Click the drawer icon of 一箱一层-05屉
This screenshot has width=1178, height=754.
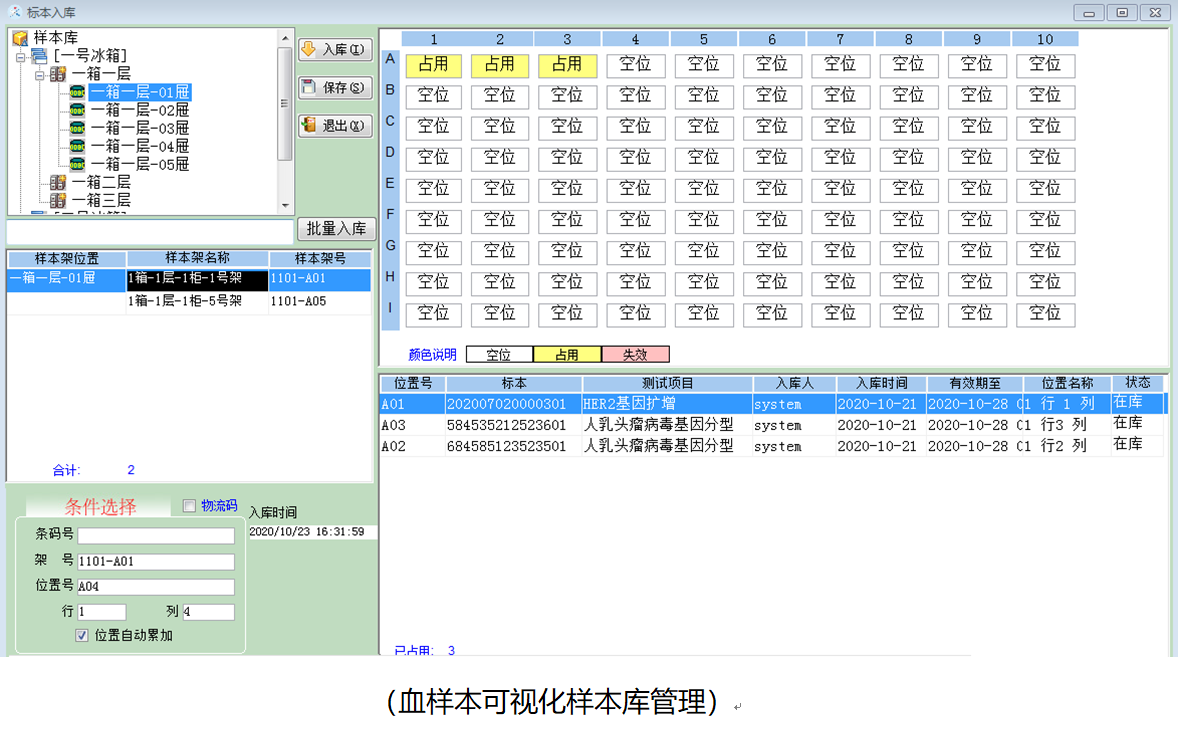tap(76, 164)
